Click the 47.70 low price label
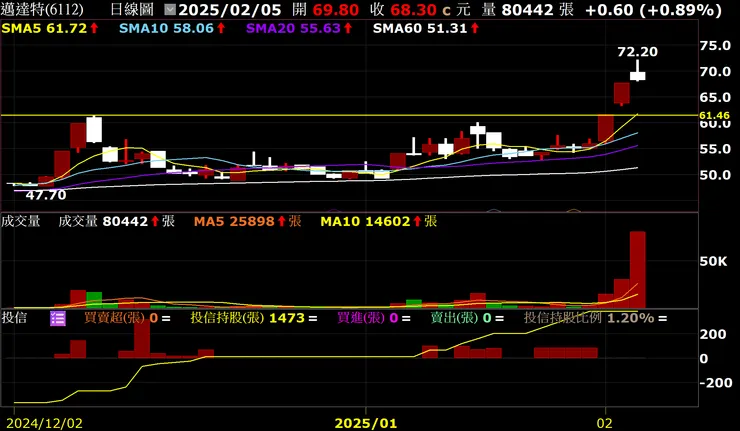Screen dimensions: 740x431 46,195
